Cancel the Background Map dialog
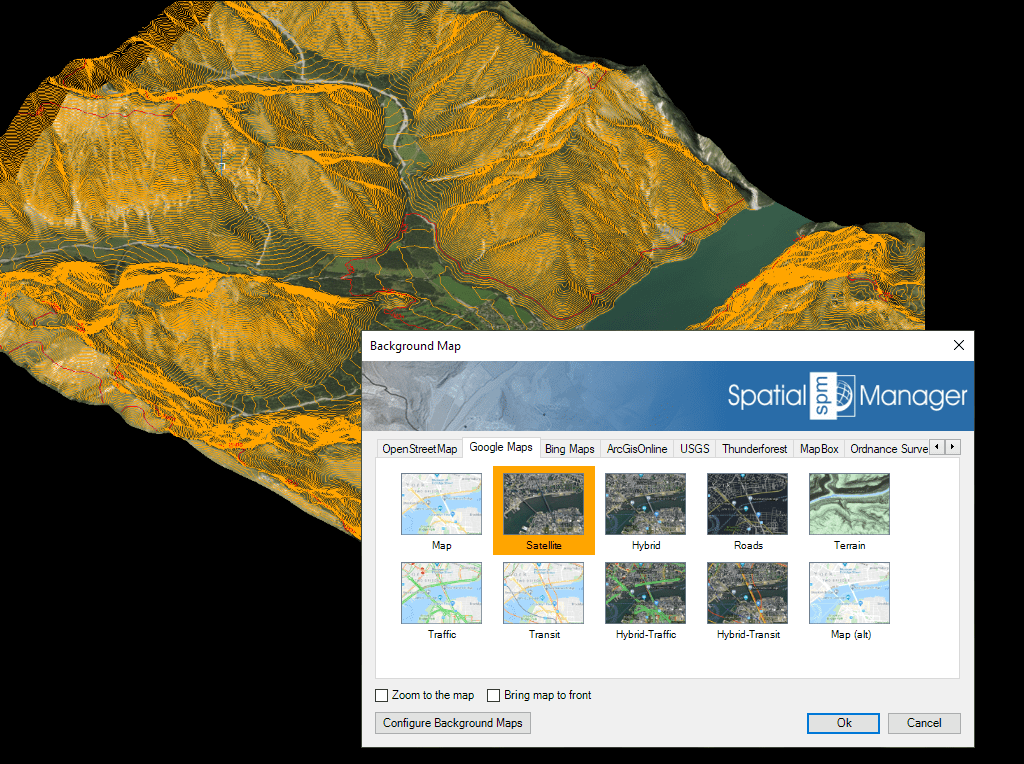 click(x=924, y=723)
